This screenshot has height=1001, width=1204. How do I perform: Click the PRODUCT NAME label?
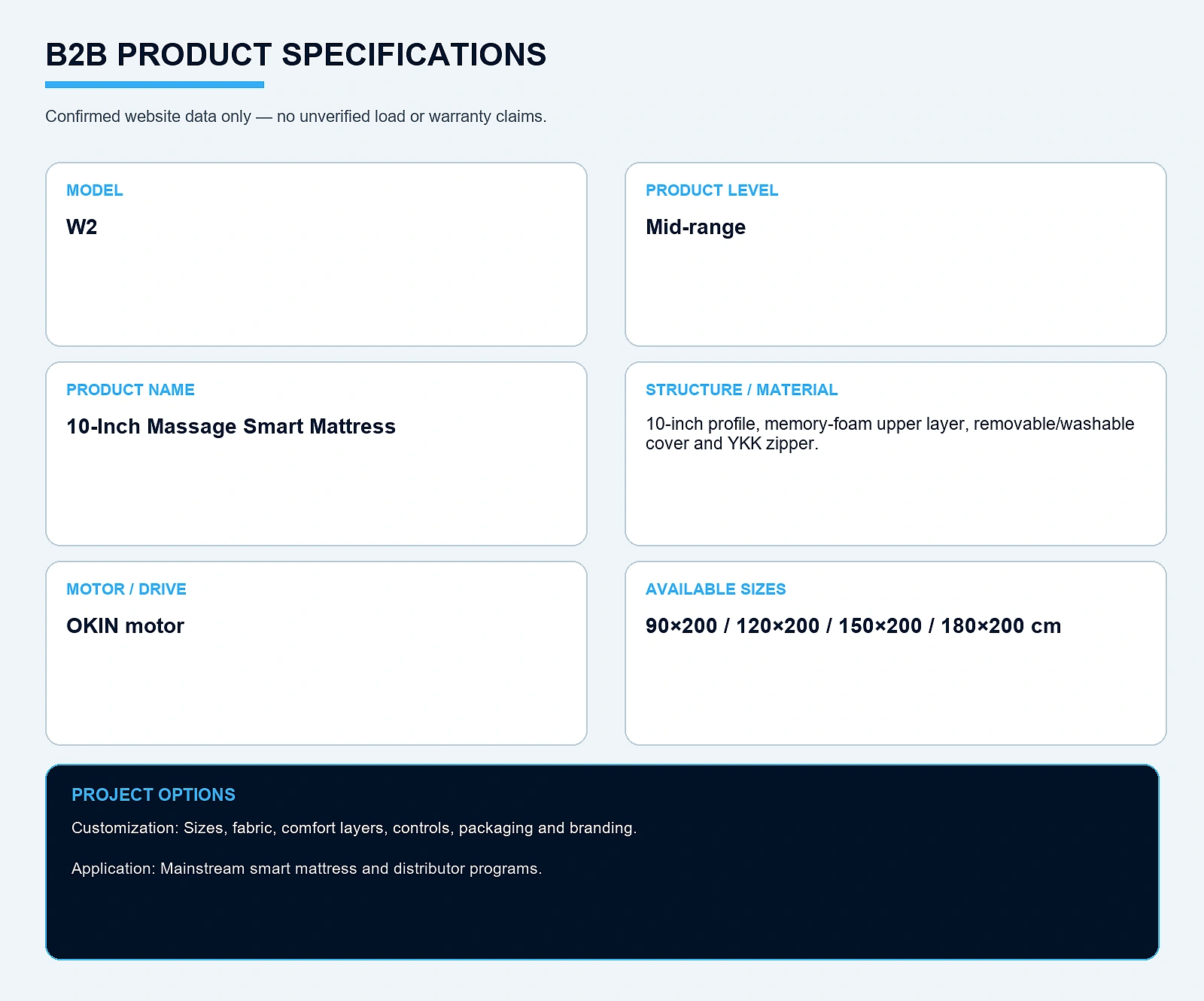pyautogui.click(x=130, y=390)
